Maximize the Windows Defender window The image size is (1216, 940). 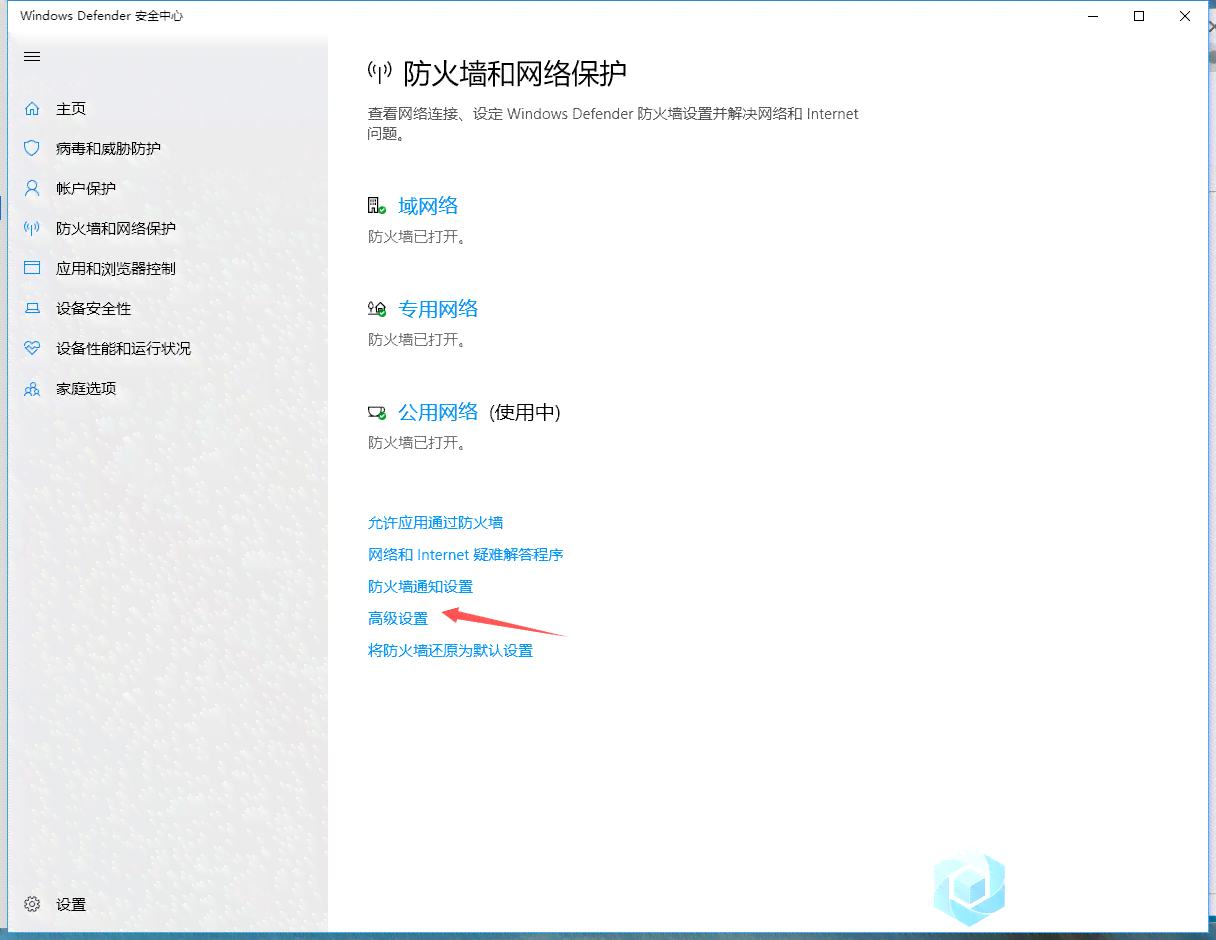click(x=1139, y=16)
